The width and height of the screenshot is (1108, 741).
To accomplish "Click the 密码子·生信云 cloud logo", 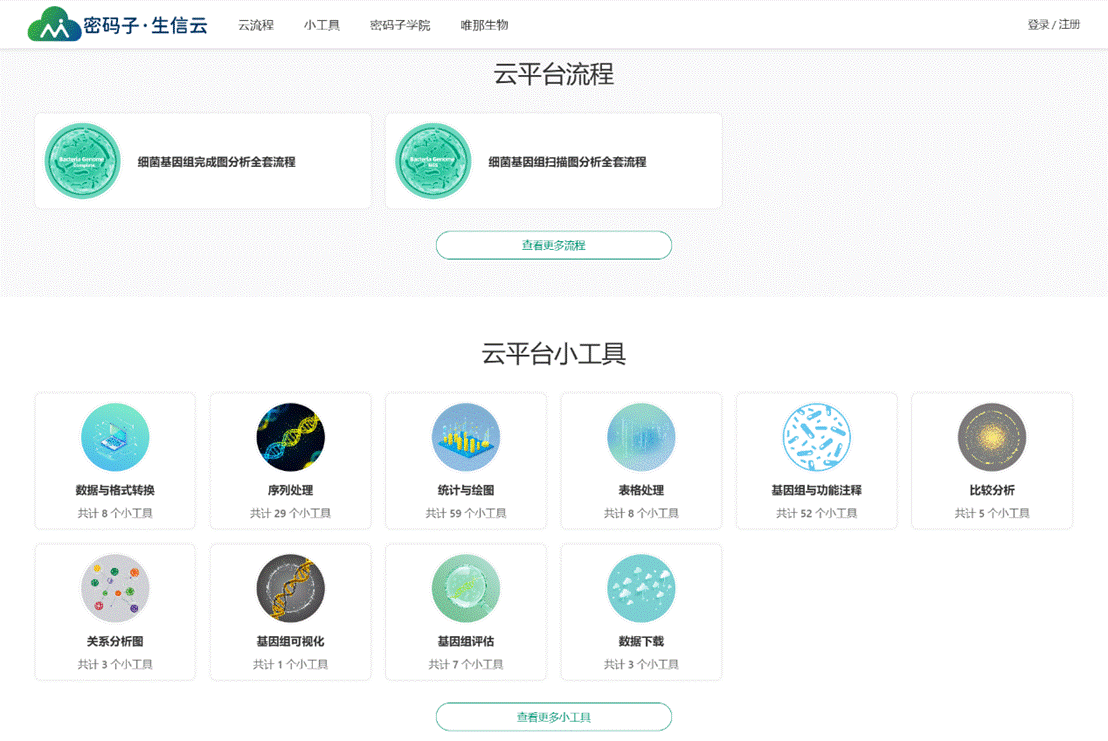I will pos(117,24).
